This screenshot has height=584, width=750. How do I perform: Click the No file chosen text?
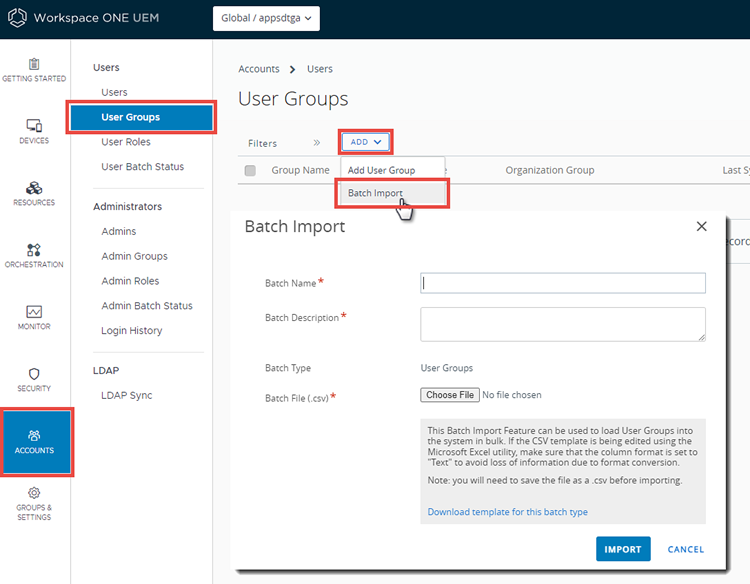(x=511, y=395)
